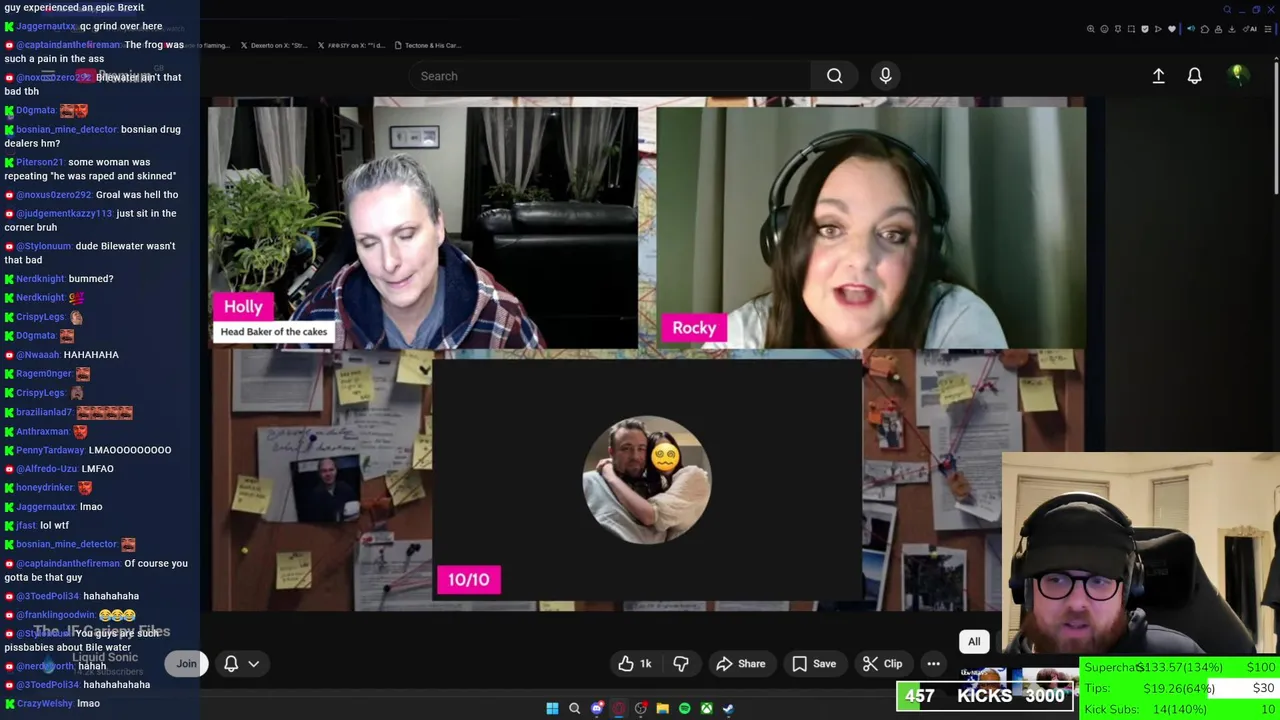Screen dimensions: 1280x720
Task: Dislike the video with thumbs down
Action: 681,664
